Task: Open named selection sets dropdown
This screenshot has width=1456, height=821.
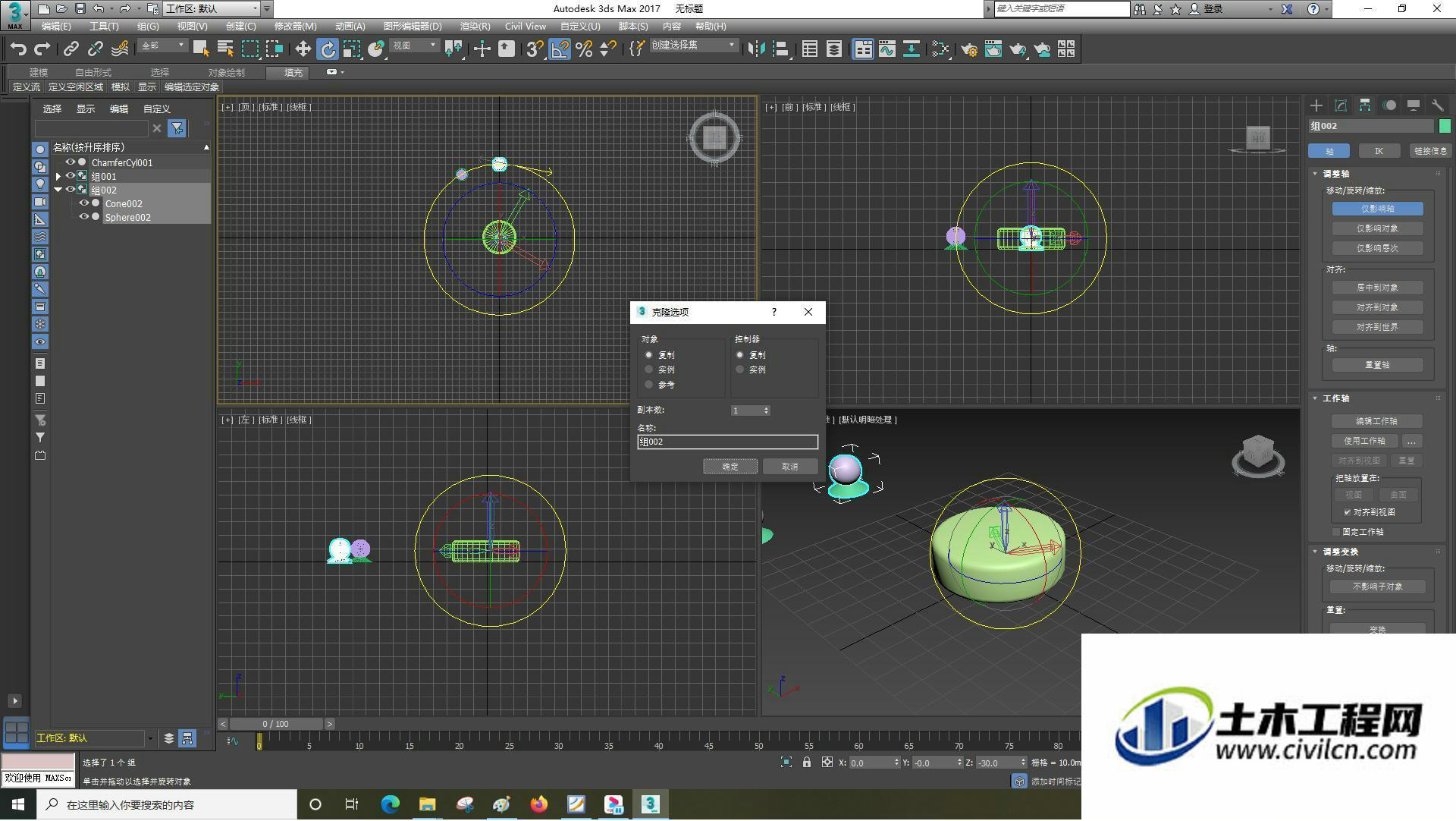Action: click(x=693, y=46)
